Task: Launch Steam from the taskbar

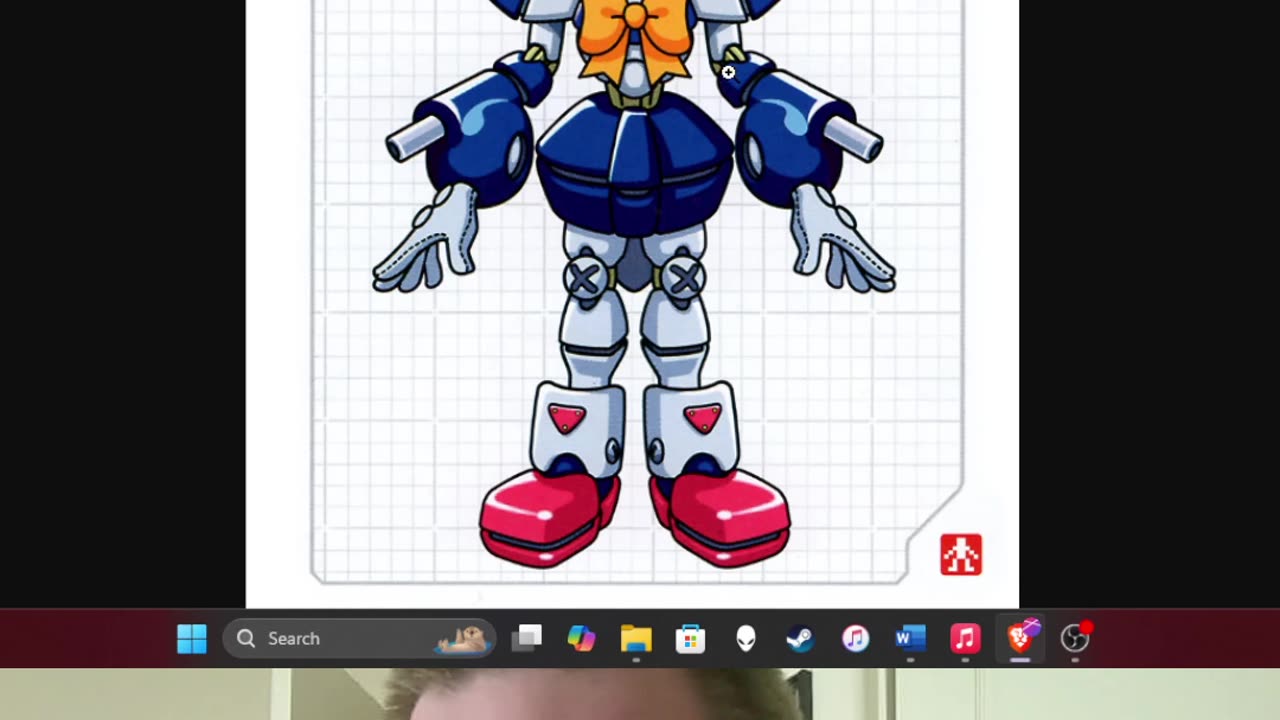Action: [x=800, y=638]
